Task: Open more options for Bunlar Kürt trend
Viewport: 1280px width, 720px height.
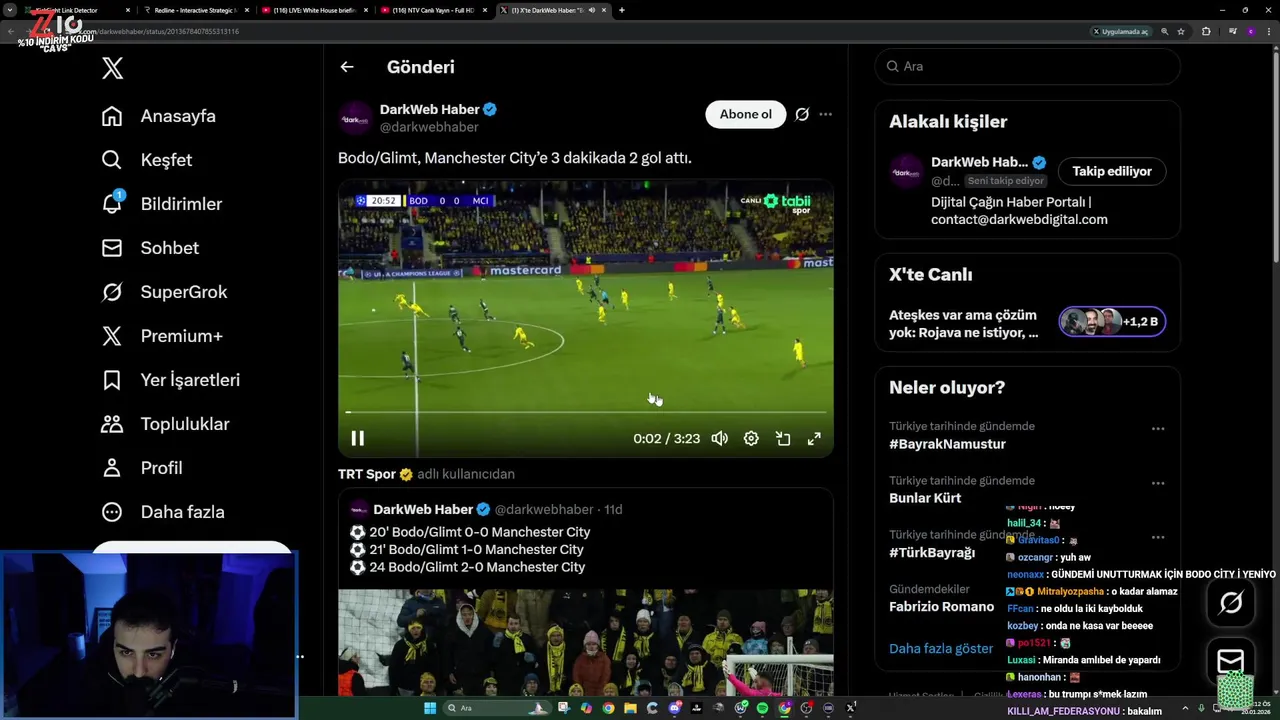Action: pyautogui.click(x=1158, y=483)
